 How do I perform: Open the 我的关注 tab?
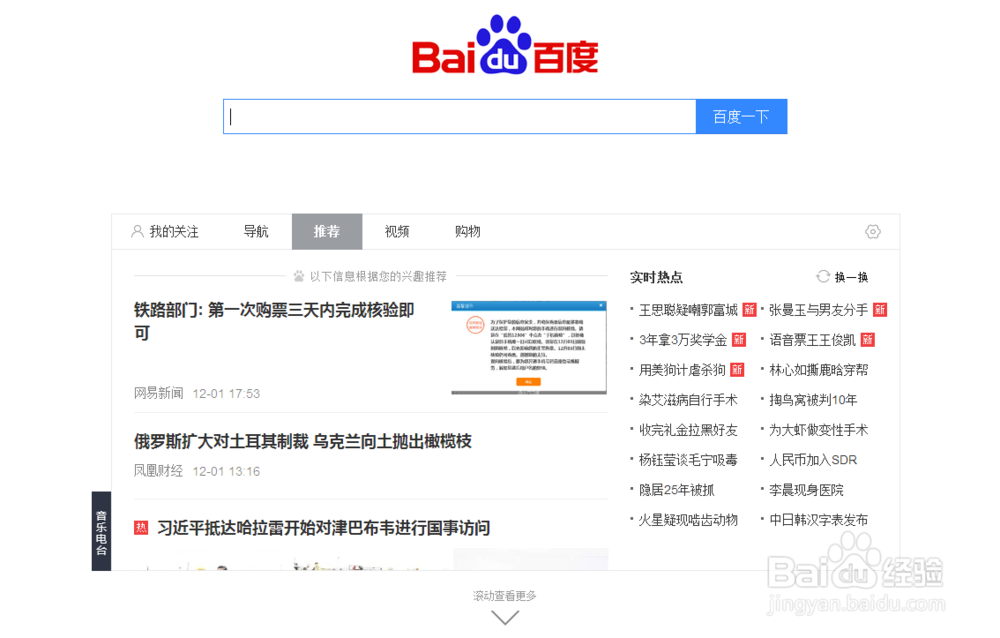click(165, 232)
